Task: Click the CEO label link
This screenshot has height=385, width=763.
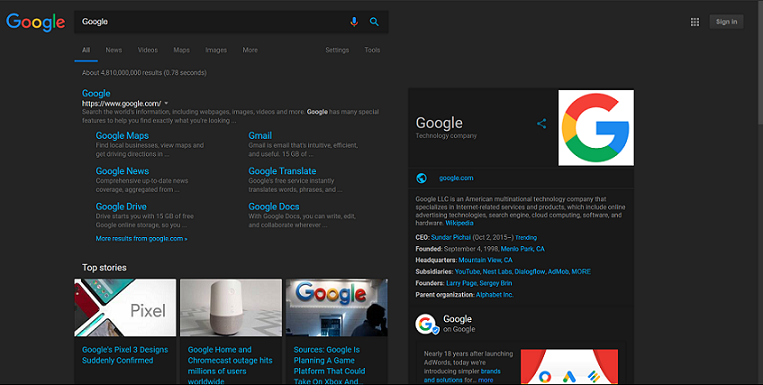Action: click(x=421, y=238)
